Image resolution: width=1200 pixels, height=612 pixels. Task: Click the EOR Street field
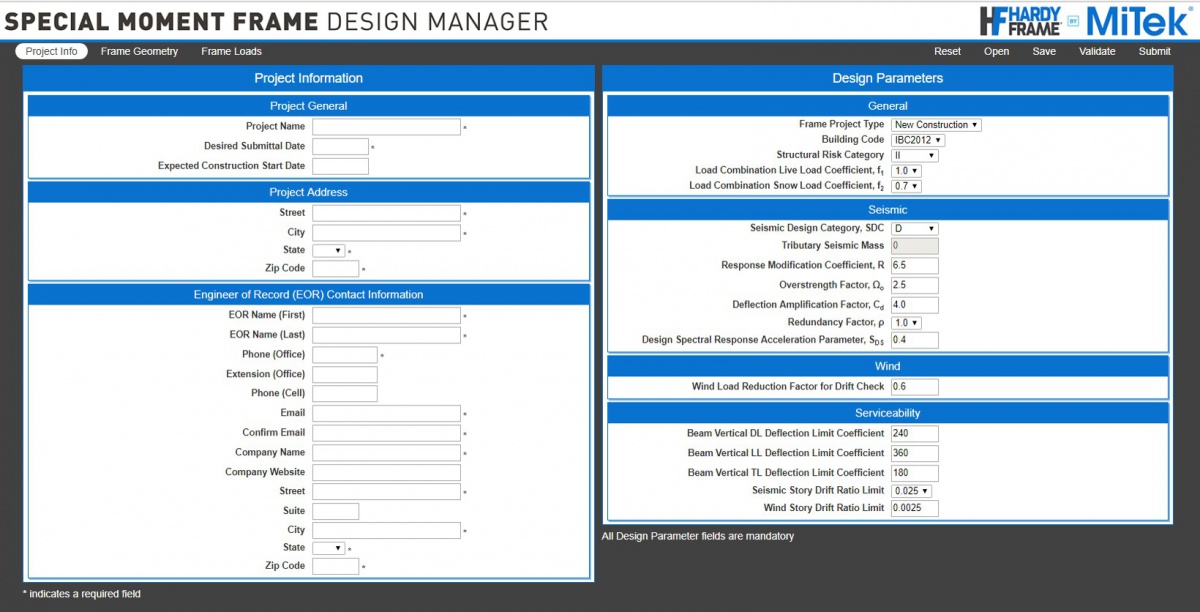(386, 491)
